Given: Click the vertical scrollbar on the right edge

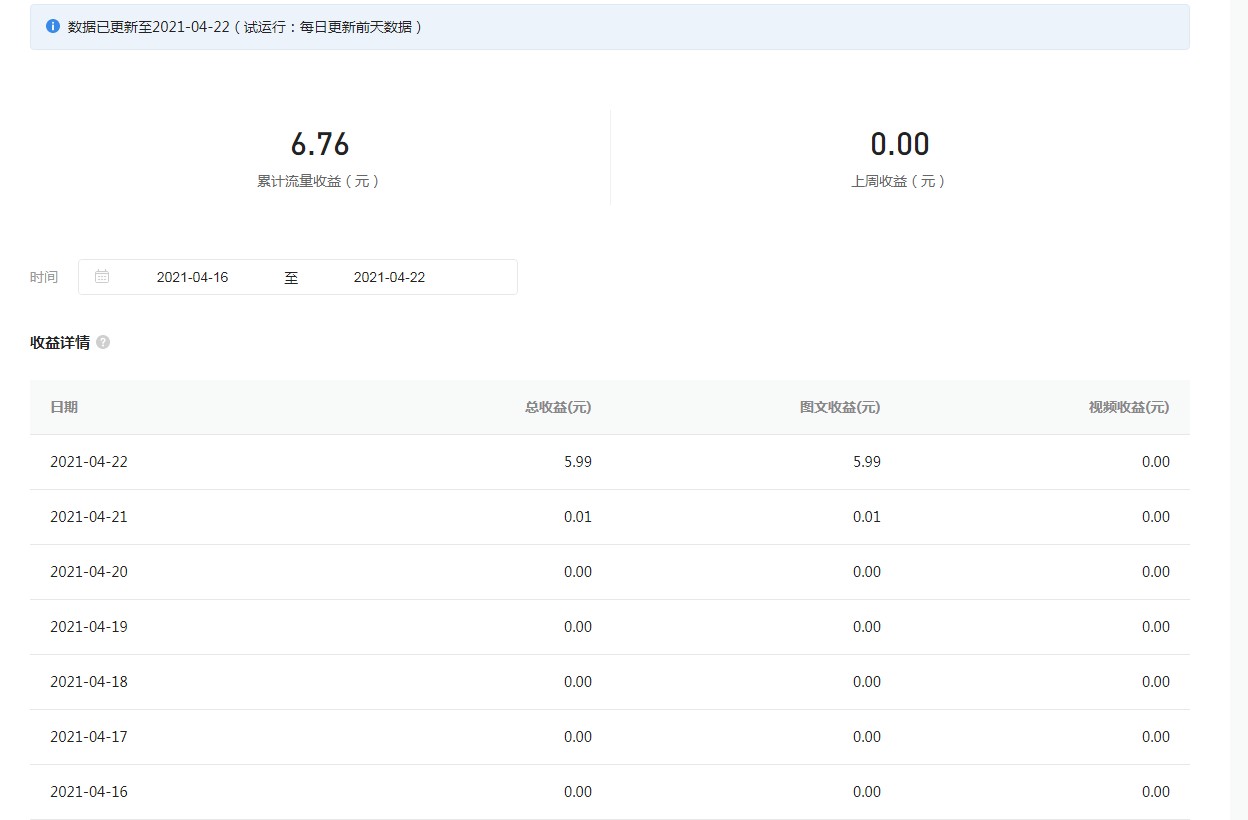Looking at the screenshot, I should pos(1239,400).
